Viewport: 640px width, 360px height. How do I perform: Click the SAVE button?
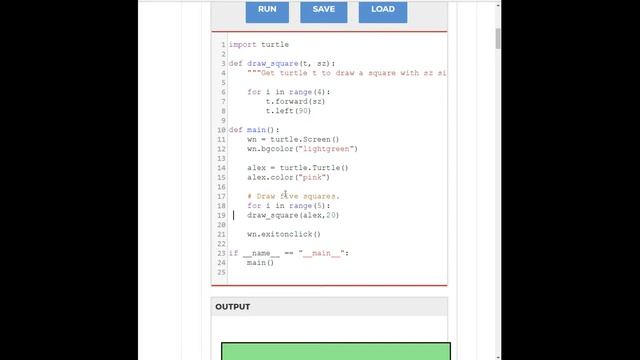click(x=324, y=11)
